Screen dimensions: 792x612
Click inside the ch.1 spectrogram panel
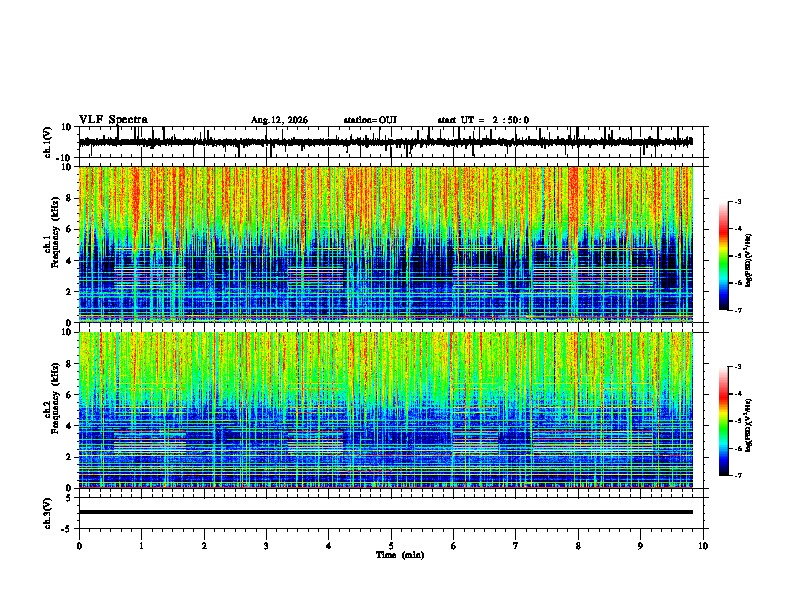(385, 244)
